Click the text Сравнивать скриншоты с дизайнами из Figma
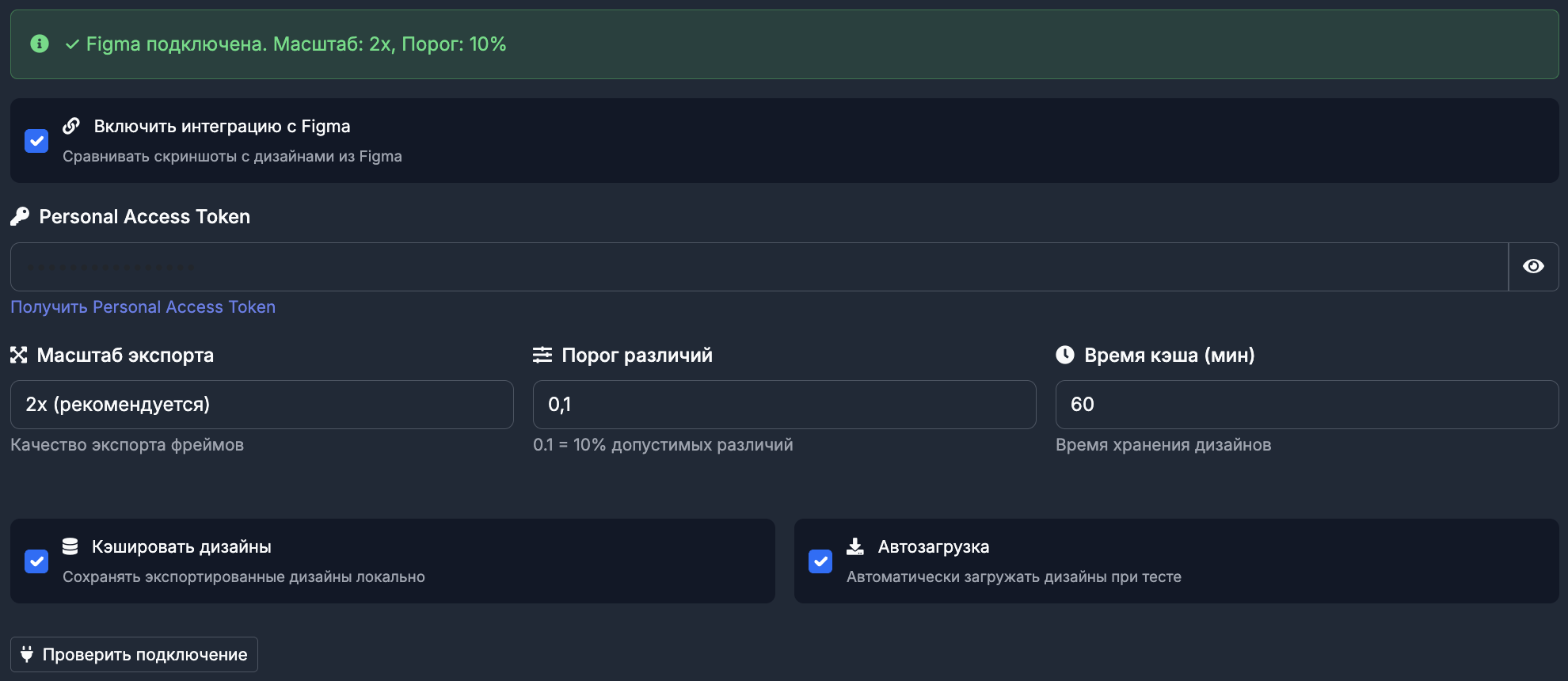This screenshot has height=681, width=1568. pyautogui.click(x=232, y=157)
